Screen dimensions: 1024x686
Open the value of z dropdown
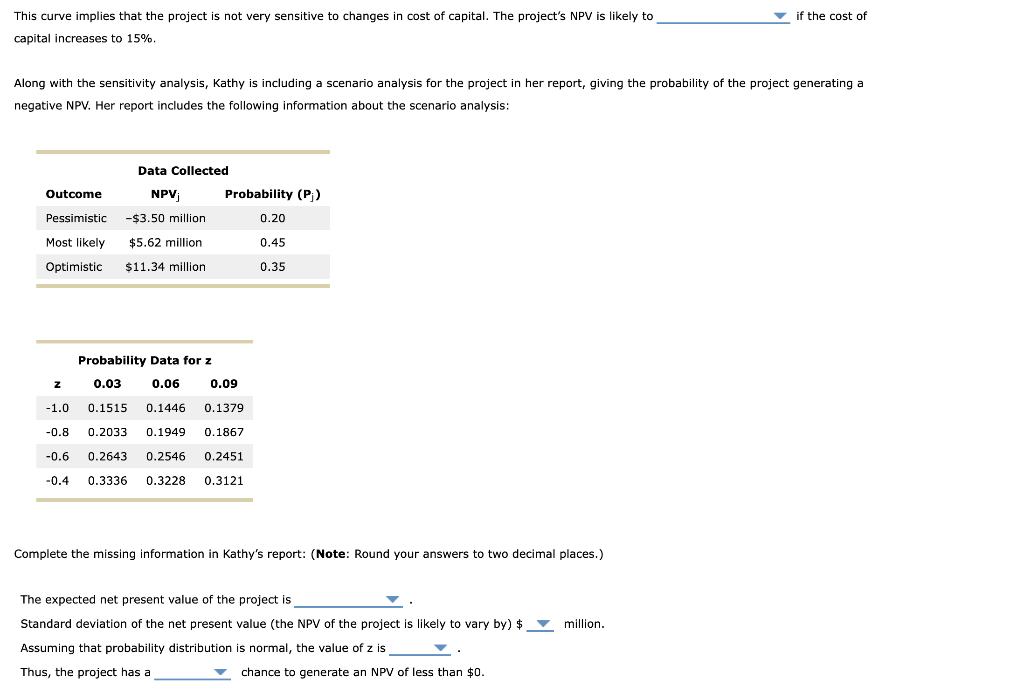tap(440, 648)
